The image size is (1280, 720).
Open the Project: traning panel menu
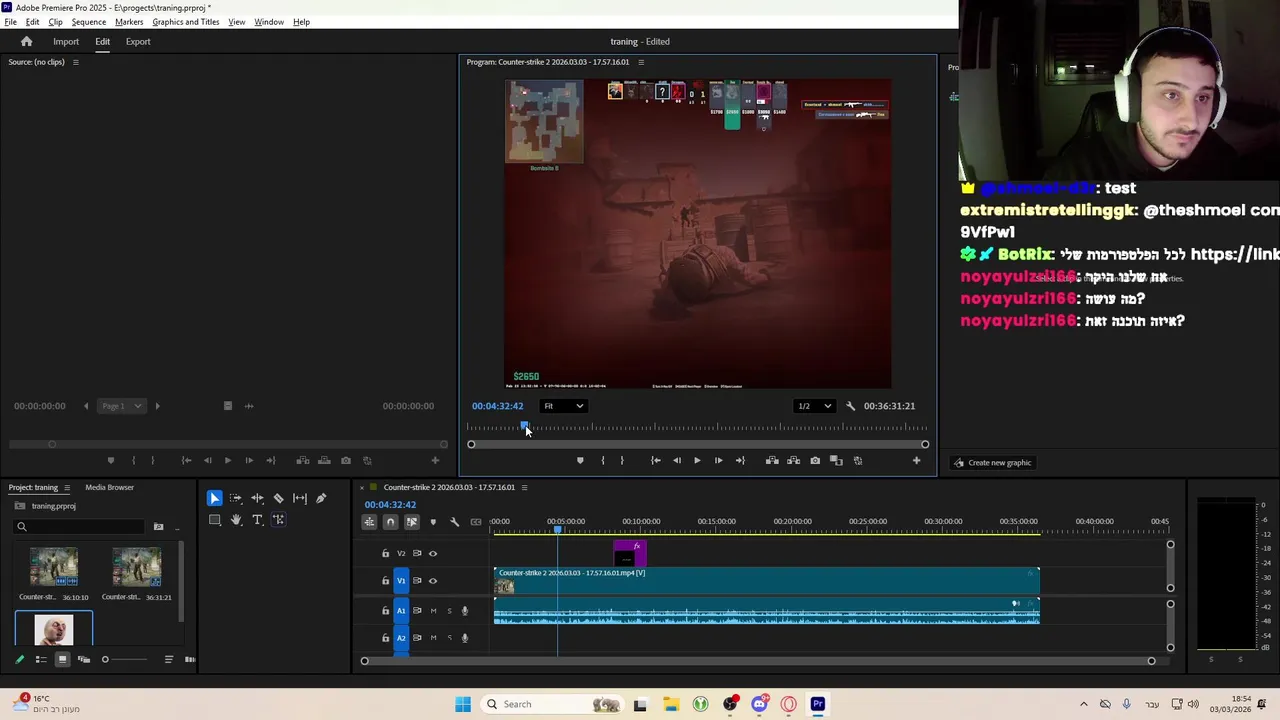click(x=67, y=488)
